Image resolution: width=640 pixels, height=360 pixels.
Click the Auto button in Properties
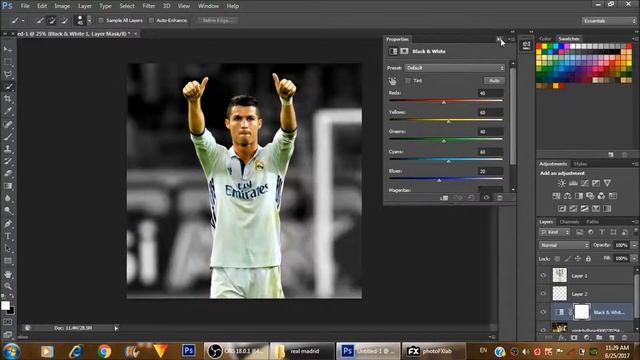point(494,81)
